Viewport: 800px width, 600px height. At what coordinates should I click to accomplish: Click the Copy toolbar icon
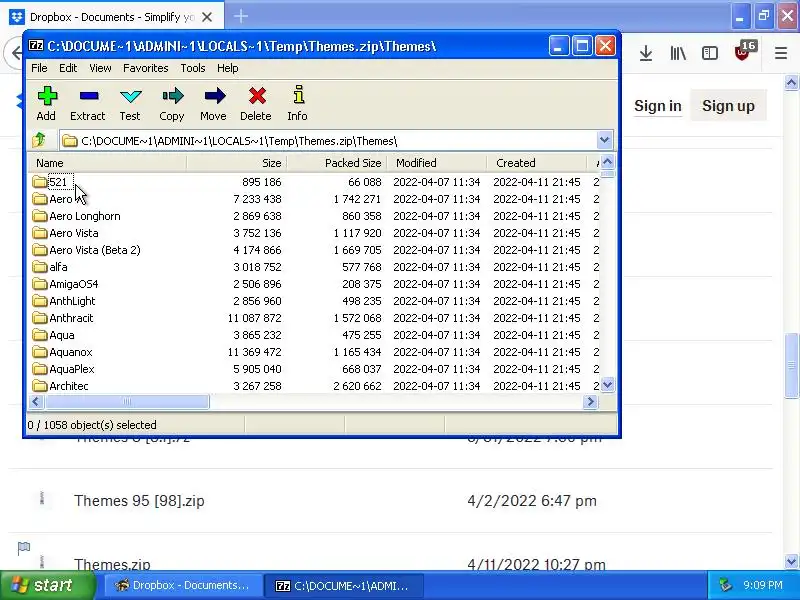(x=172, y=96)
